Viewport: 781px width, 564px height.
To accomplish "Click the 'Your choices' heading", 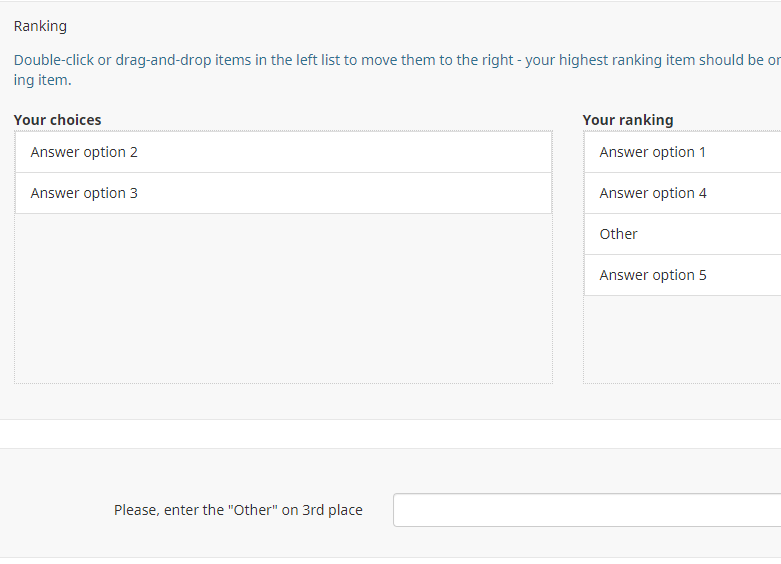I will click(x=57, y=120).
